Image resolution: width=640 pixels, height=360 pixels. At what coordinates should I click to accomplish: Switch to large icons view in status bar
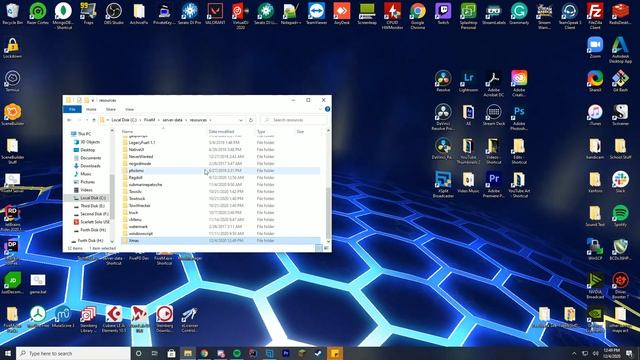tap(326, 248)
